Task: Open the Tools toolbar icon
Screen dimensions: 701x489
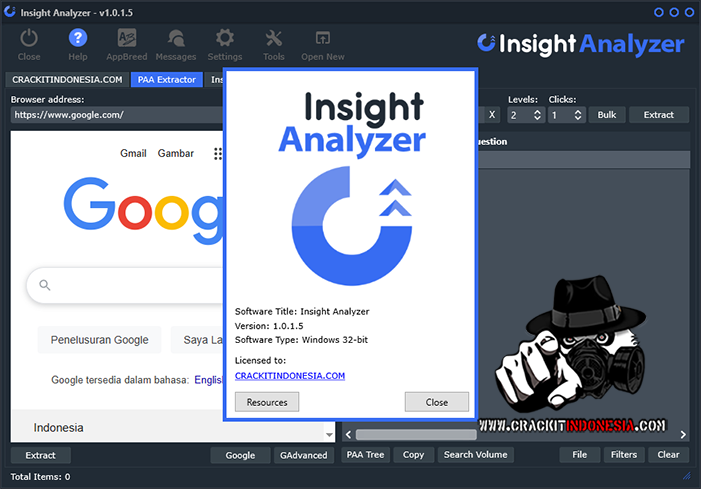Action: pyautogui.click(x=273, y=39)
